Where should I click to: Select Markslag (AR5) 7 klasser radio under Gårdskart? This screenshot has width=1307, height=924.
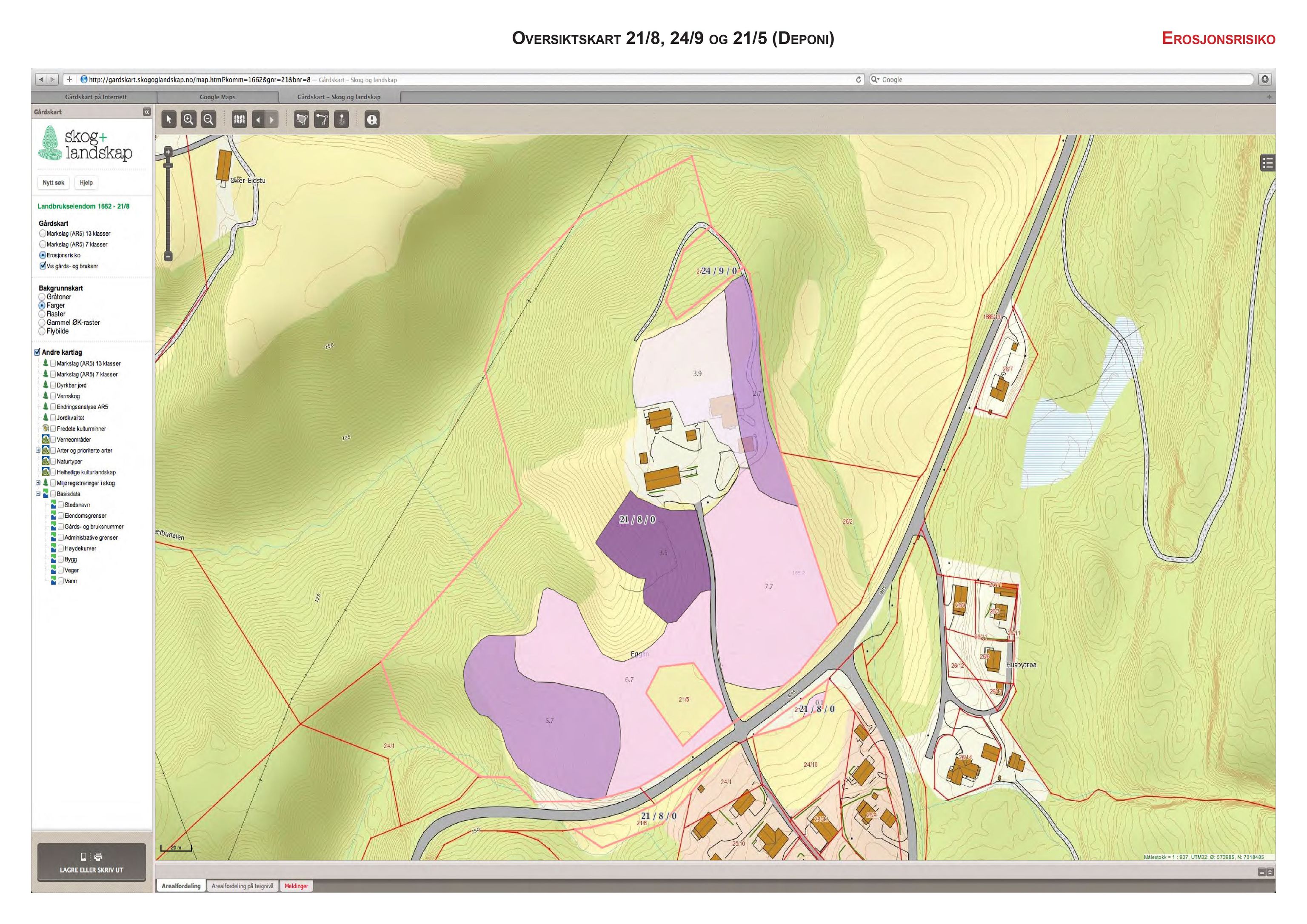click(42, 244)
